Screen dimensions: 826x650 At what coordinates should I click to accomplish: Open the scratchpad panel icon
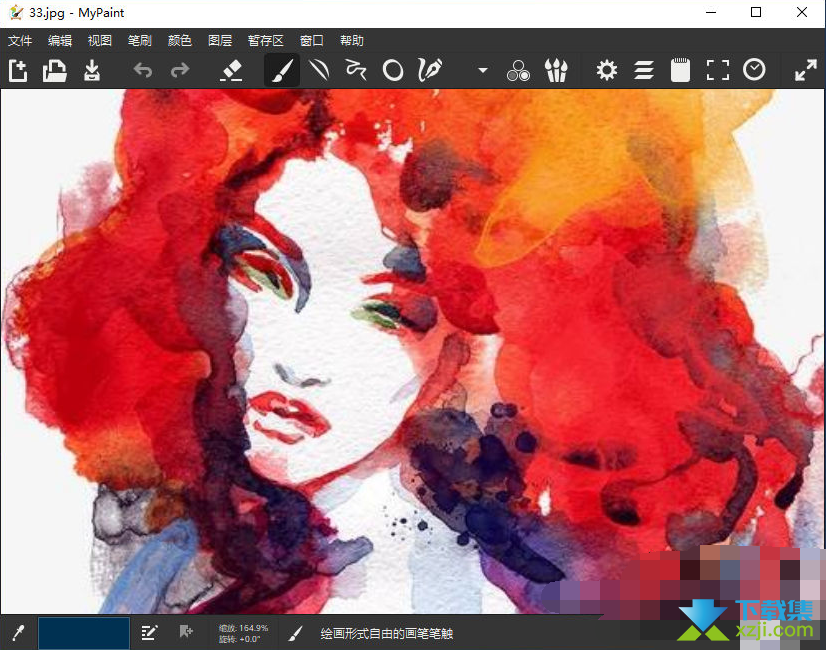click(680, 70)
